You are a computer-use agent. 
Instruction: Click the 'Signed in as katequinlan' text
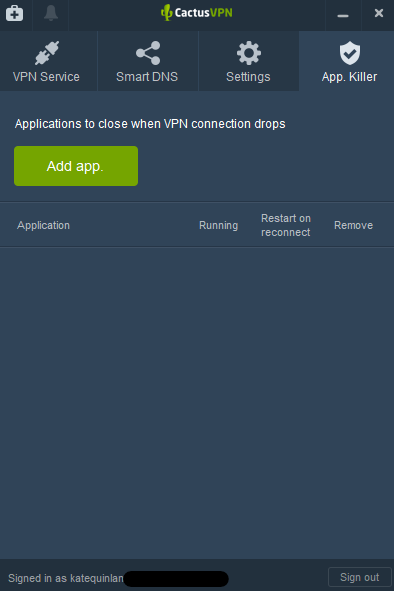pos(66,578)
